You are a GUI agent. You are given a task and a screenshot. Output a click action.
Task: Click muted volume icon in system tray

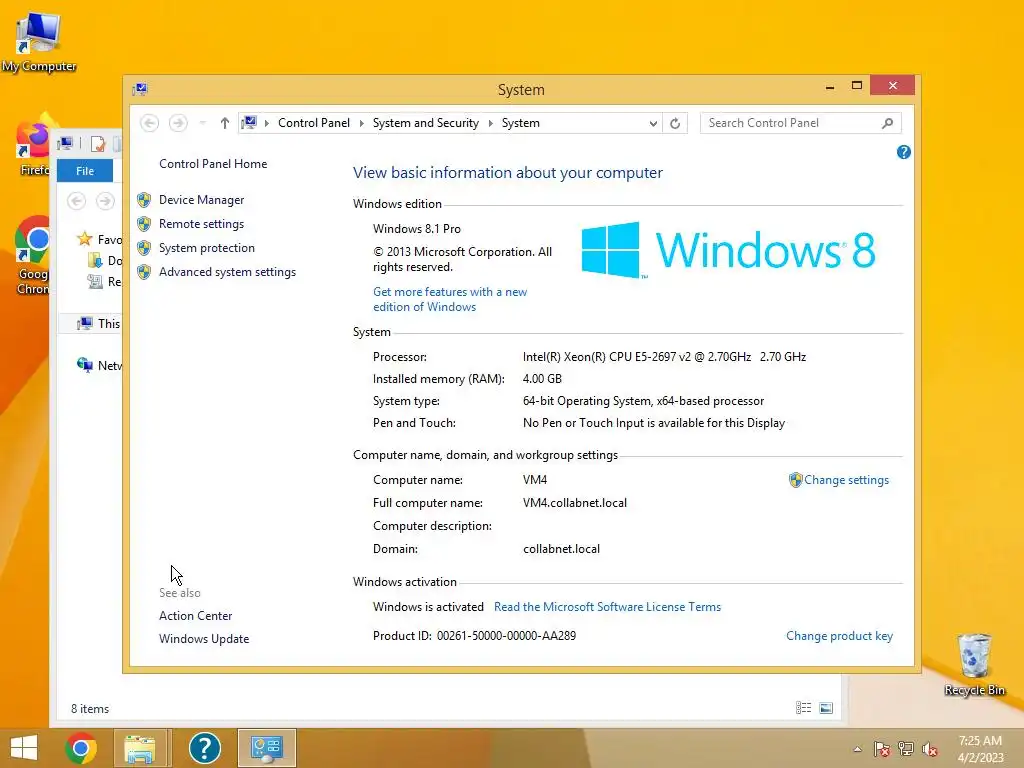coord(930,749)
